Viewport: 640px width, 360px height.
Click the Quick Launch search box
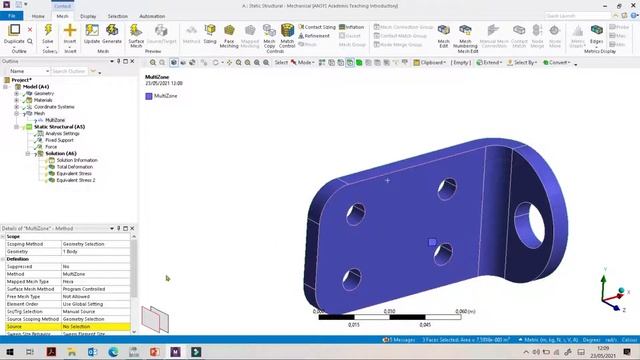[578, 16]
